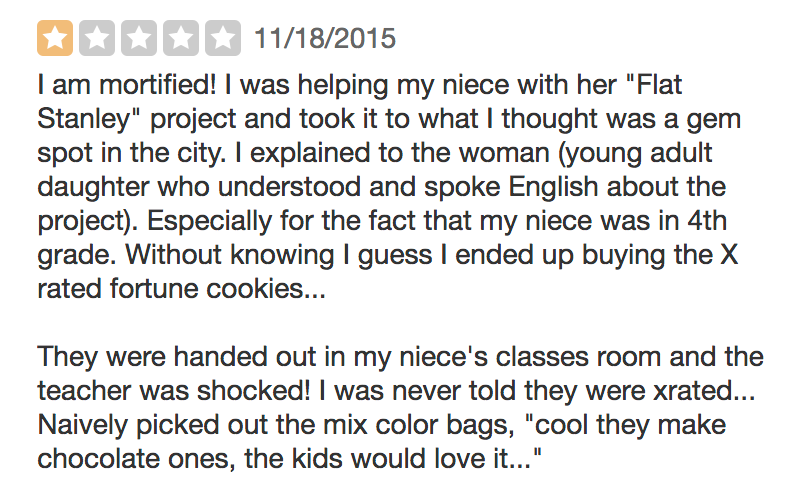Viewport: 808px width, 490px height.
Task: Click the review date 11/18/2015
Action: tap(325, 40)
